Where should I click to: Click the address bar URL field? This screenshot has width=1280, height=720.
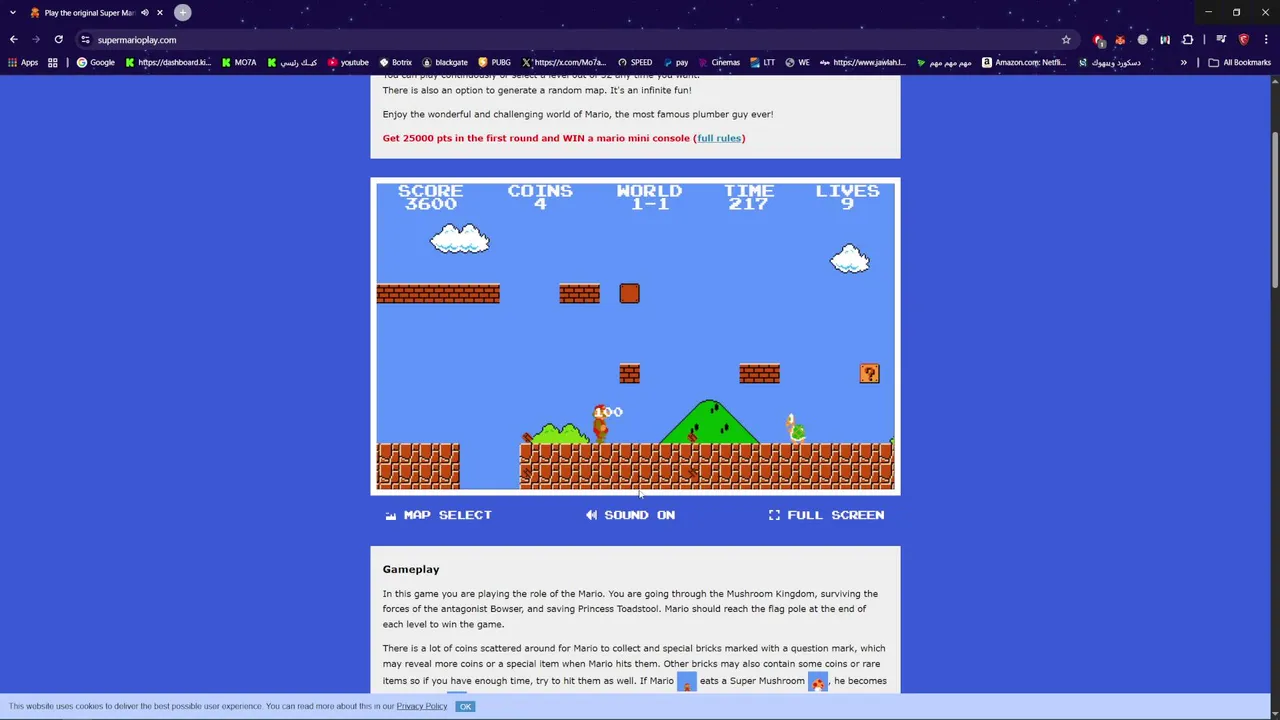pyautogui.click(x=570, y=40)
